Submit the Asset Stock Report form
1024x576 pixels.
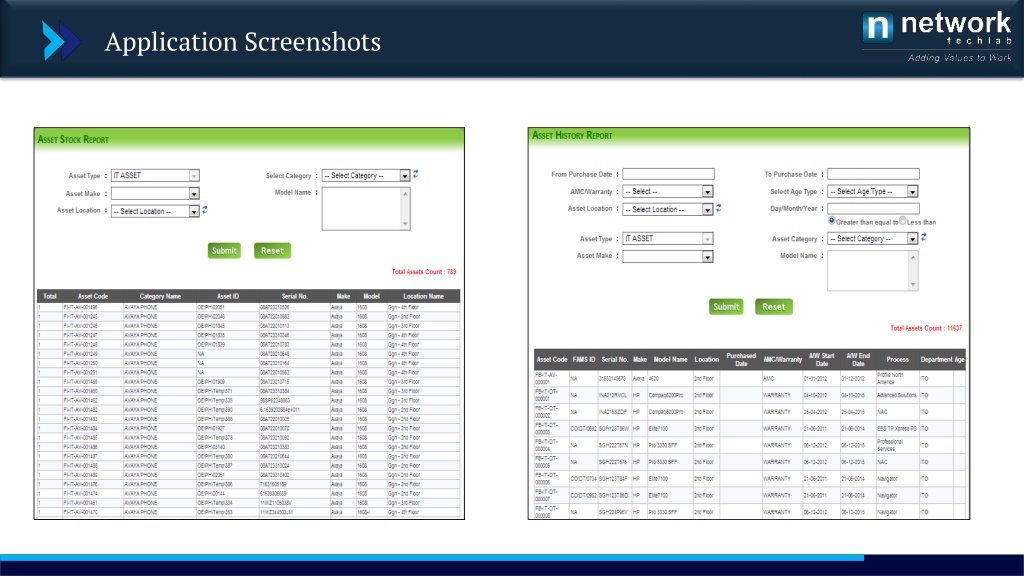(224, 250)
